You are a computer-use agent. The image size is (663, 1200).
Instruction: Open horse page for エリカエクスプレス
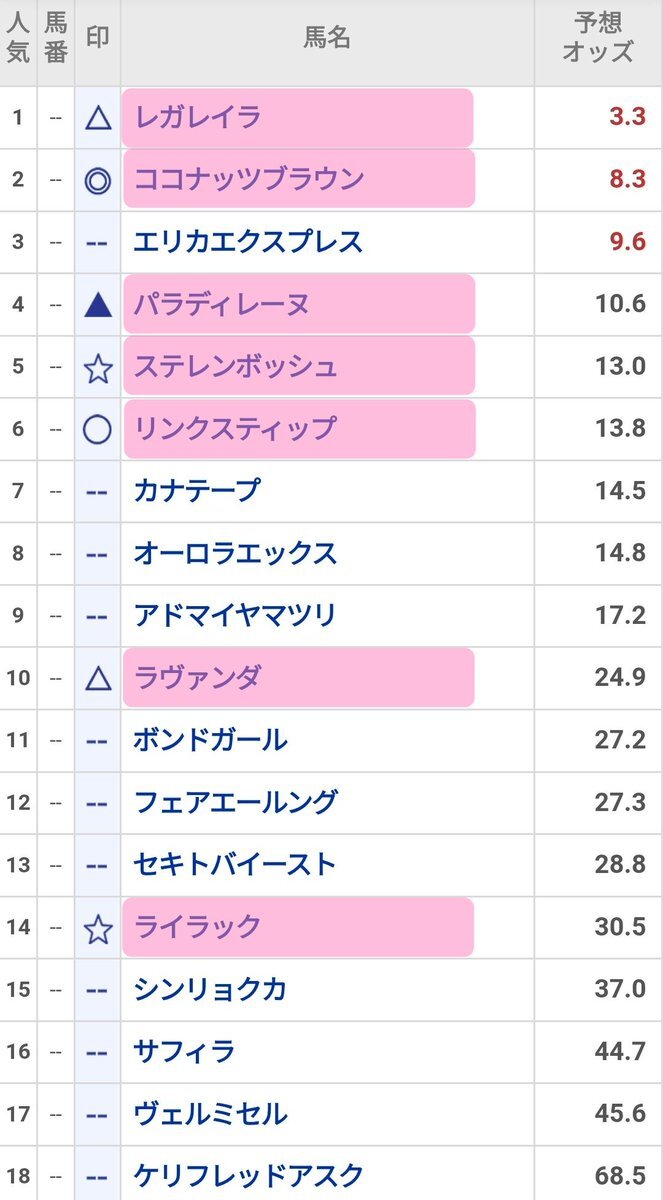click(248, 242)
